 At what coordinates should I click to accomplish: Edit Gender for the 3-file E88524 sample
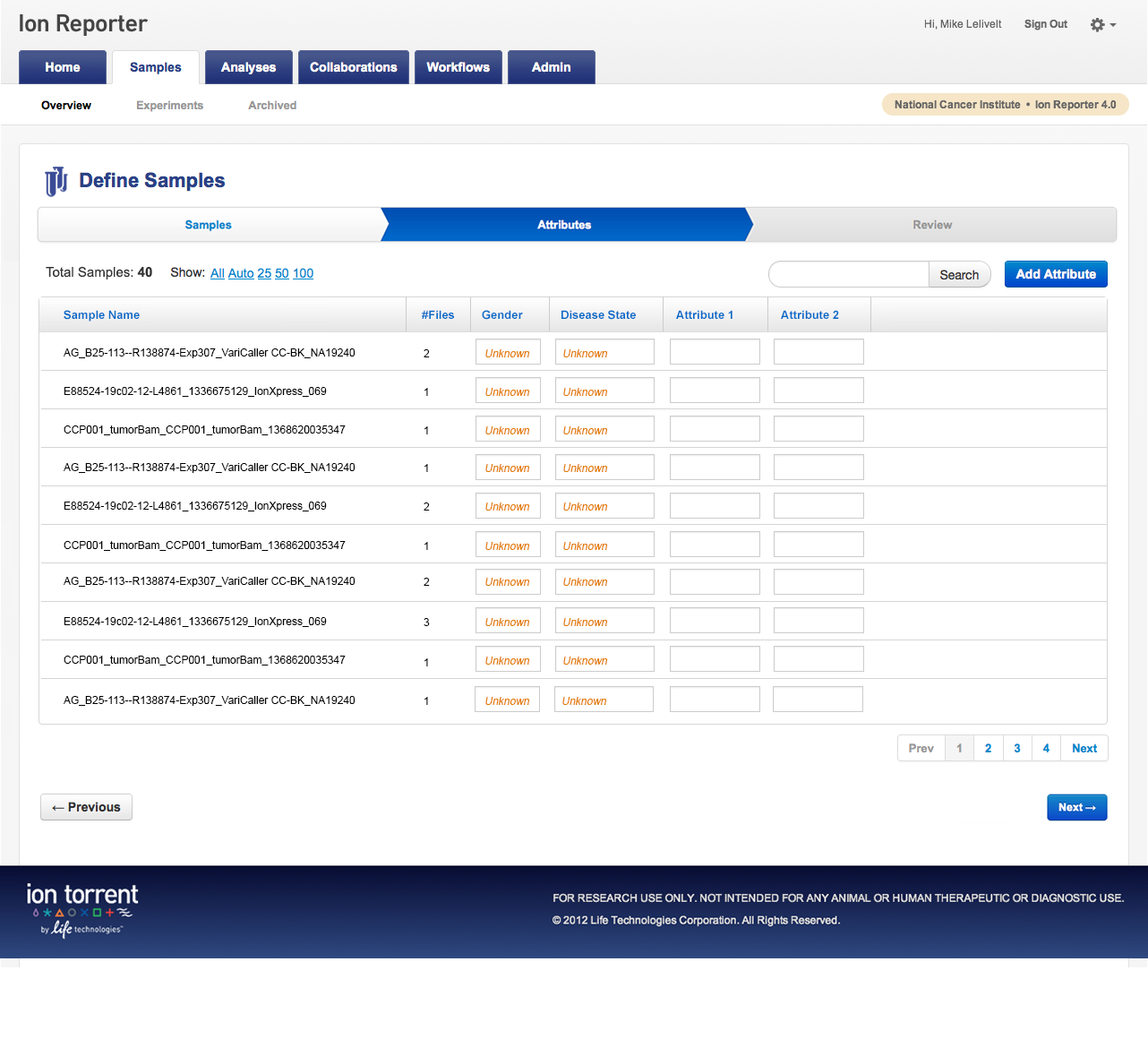tap(508, 621)
